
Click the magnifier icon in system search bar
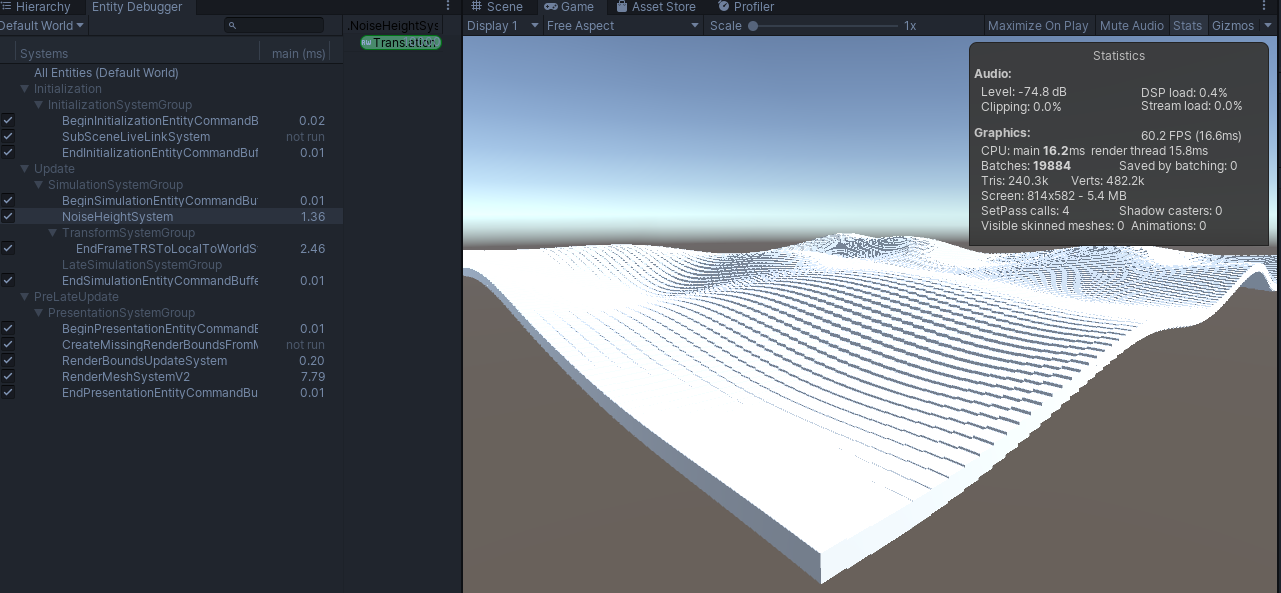232,24
